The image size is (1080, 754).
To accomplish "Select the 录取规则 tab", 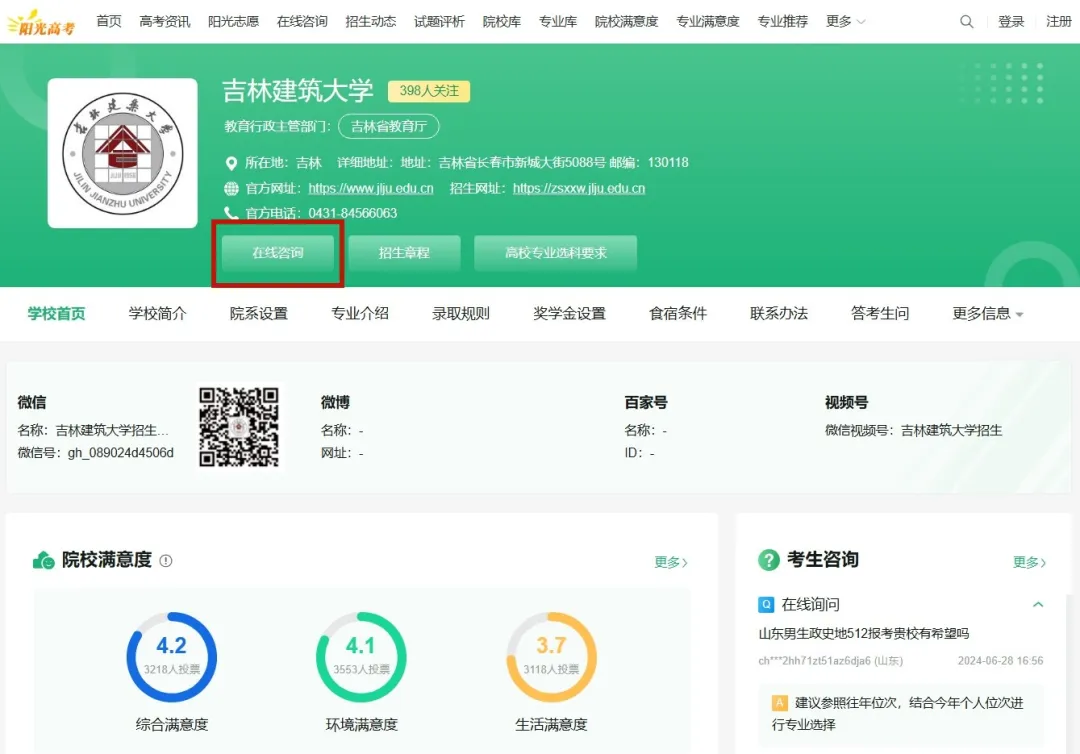I will tap(461, 313).
